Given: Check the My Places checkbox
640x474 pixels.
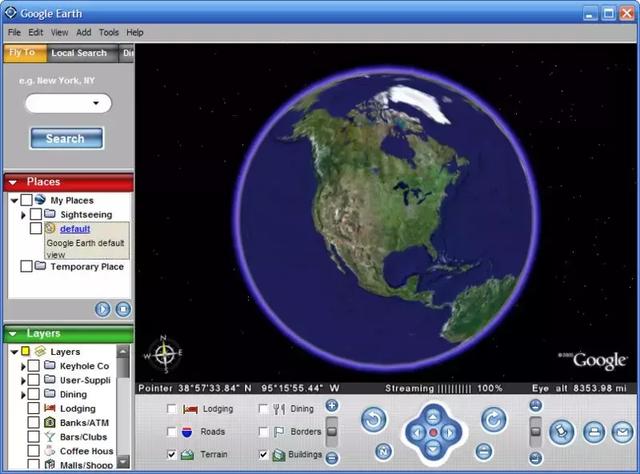Looking at the screenshot, I should tap(27, 200).
